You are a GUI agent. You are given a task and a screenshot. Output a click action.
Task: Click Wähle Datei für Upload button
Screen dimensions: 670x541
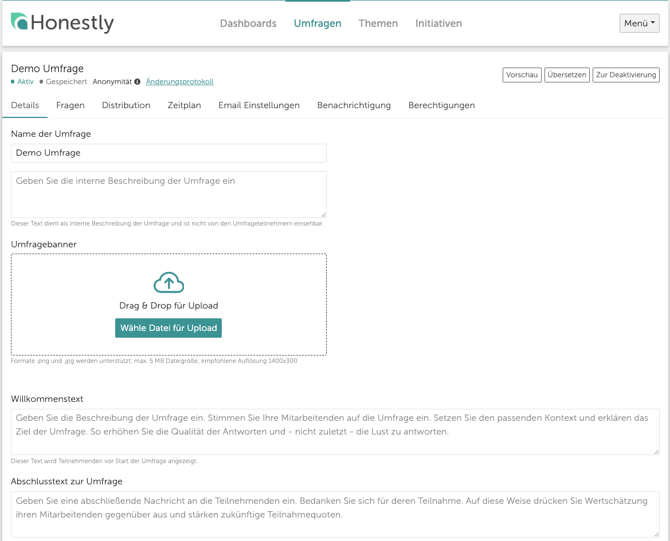pyautogui.click(x=168, y=328)
